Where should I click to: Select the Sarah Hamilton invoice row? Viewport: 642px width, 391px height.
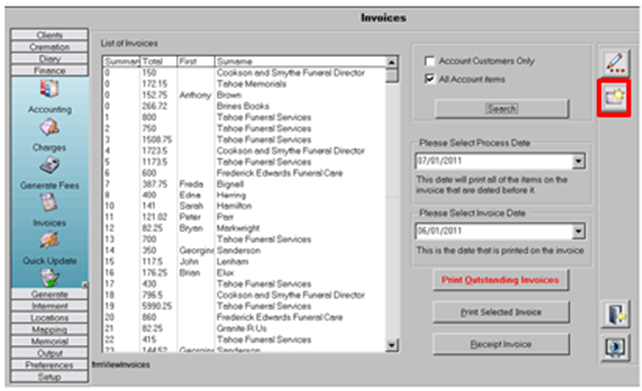point(244,206)
